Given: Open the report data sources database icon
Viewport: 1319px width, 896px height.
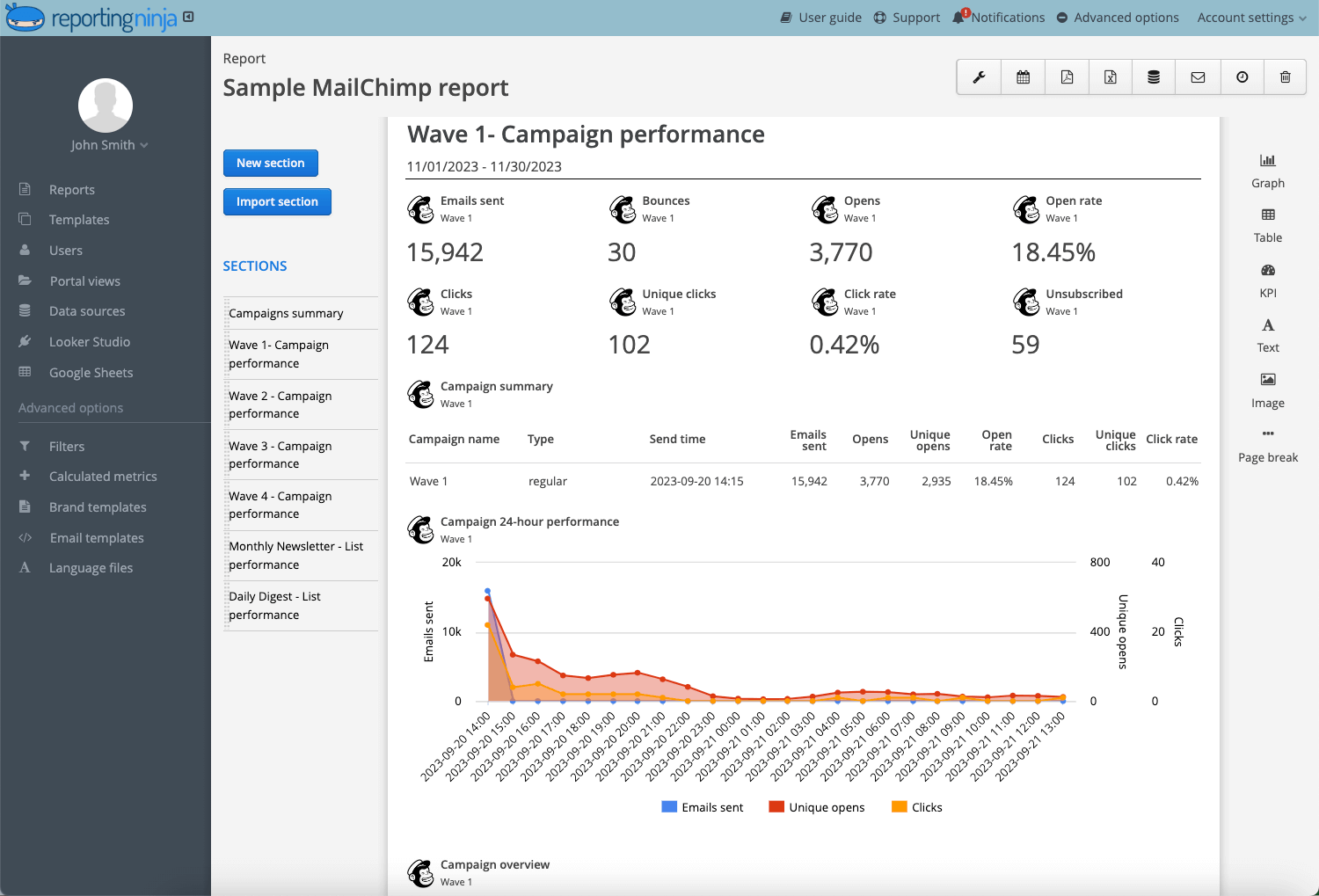Looking at the screenshot, I should pos(1154,77).
